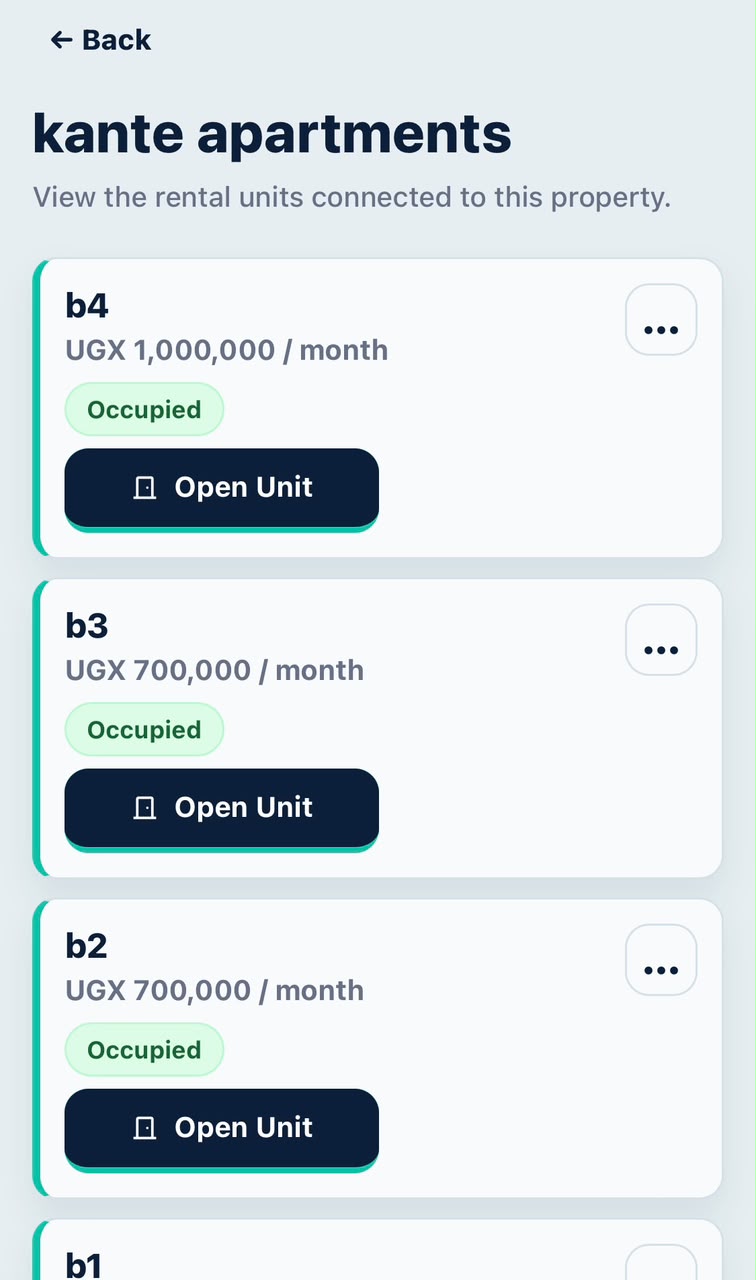This screenshot has width=756, height=1280.
Task: Tap the Occupied badge on unit b2
Action: click(x=144, y=1050)
